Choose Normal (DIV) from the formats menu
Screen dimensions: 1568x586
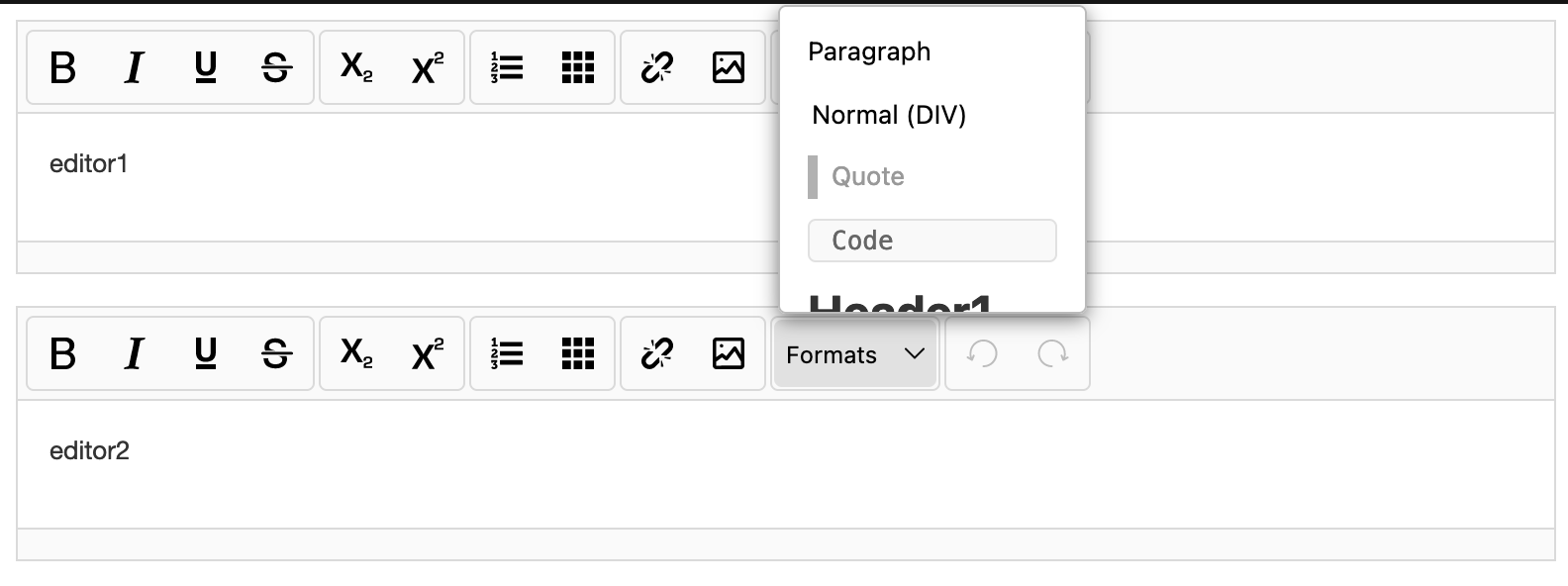(x=888, y=115)
